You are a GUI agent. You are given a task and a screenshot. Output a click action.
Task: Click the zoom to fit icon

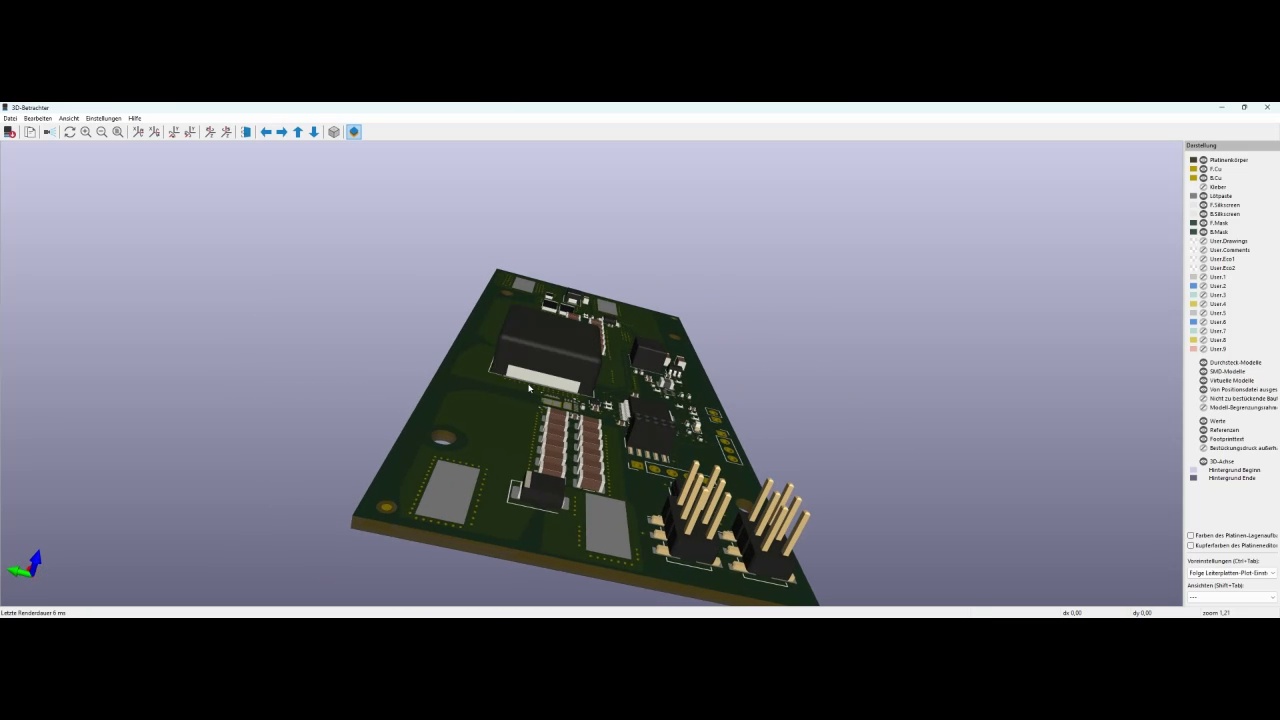[x=118, y=132]
